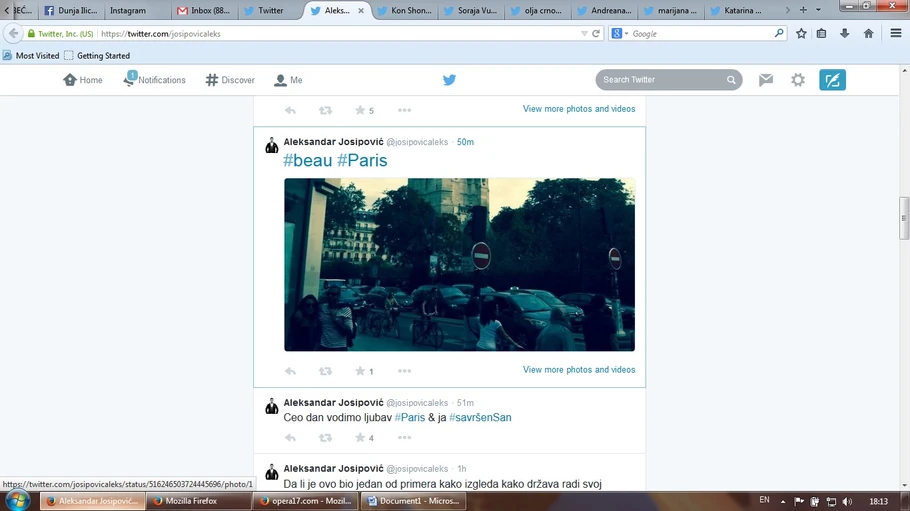This screenshot has width=910, height=511.
Task: Favorite the #beau #Paris tweet star
Action: [360, 371]
